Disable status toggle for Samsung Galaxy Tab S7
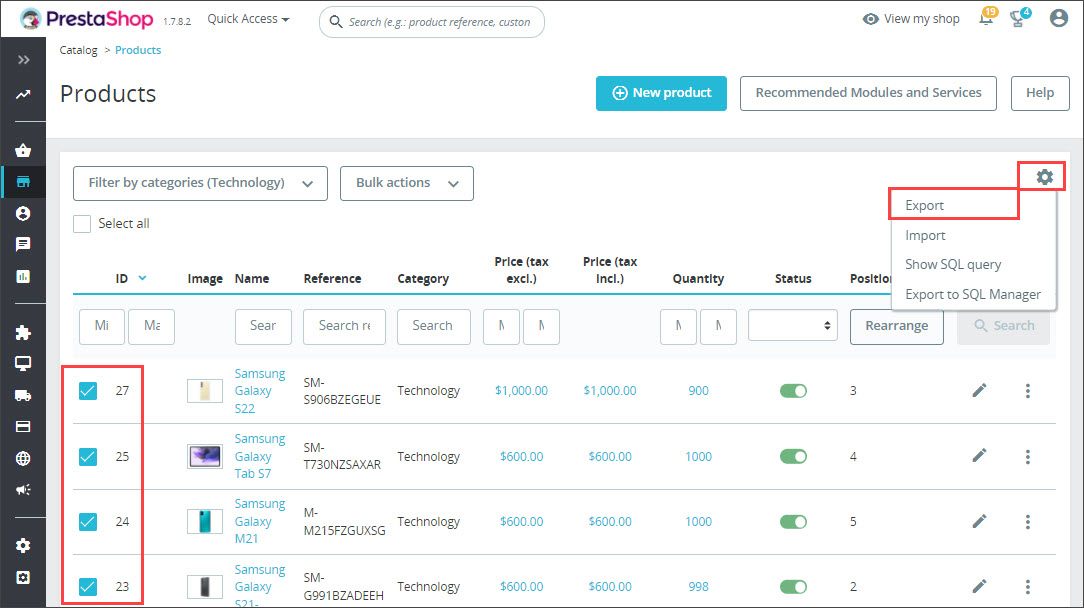 coord(793,457)
